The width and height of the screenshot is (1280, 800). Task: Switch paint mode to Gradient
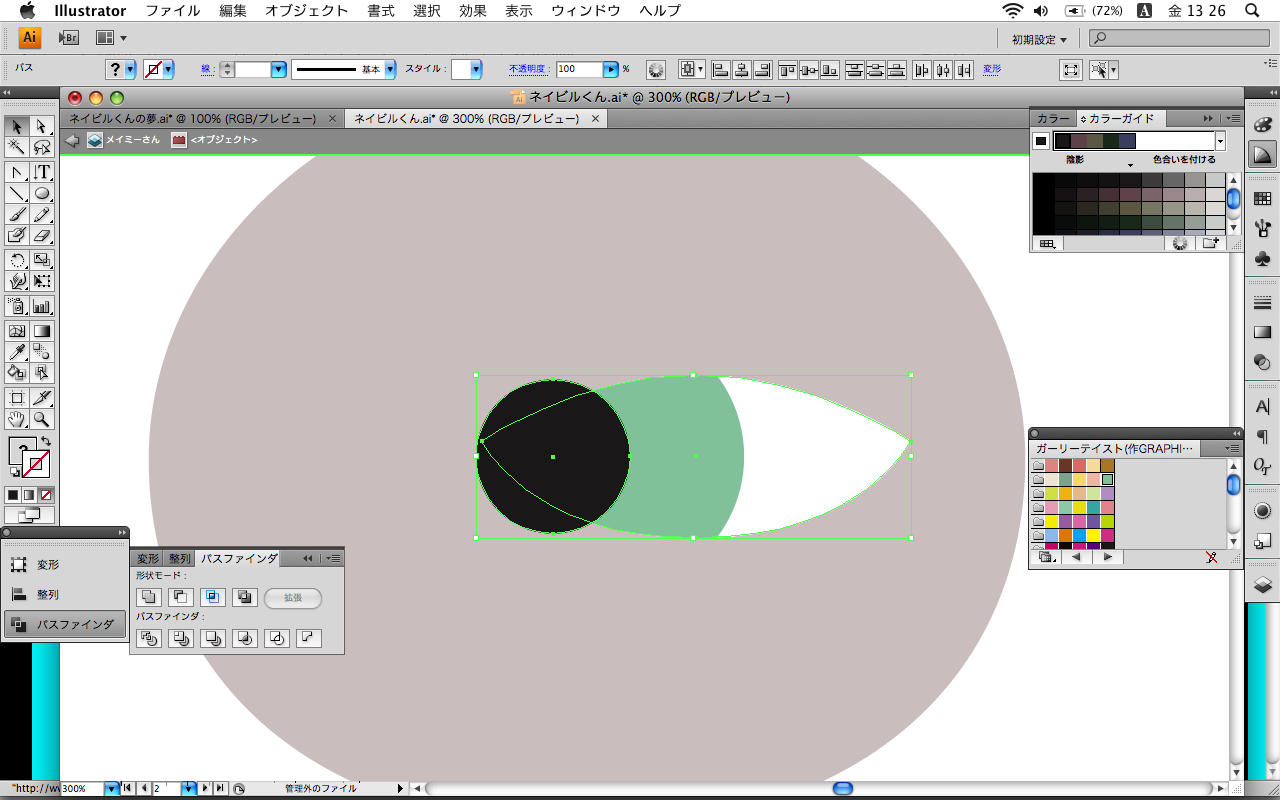point(29,495)
